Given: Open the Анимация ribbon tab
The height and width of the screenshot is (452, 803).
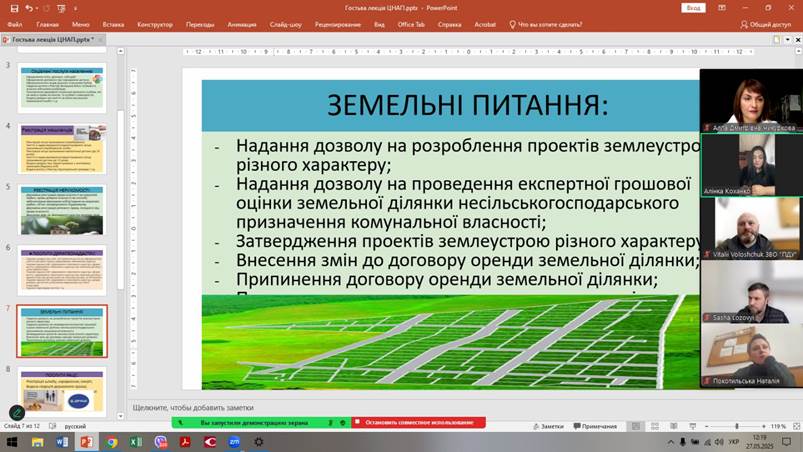Looking at the screenshot, I should coord(241,23).
